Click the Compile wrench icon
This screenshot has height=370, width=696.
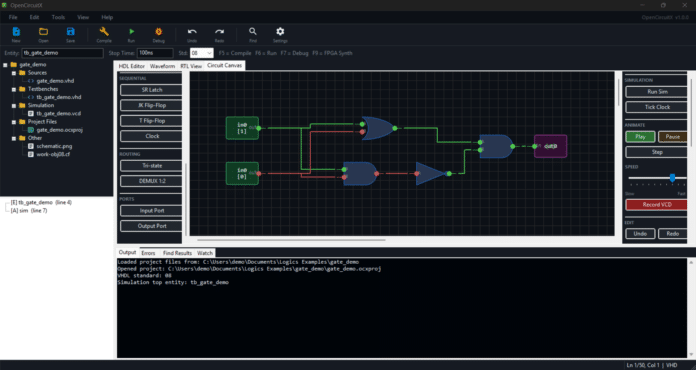coord(104,31)
